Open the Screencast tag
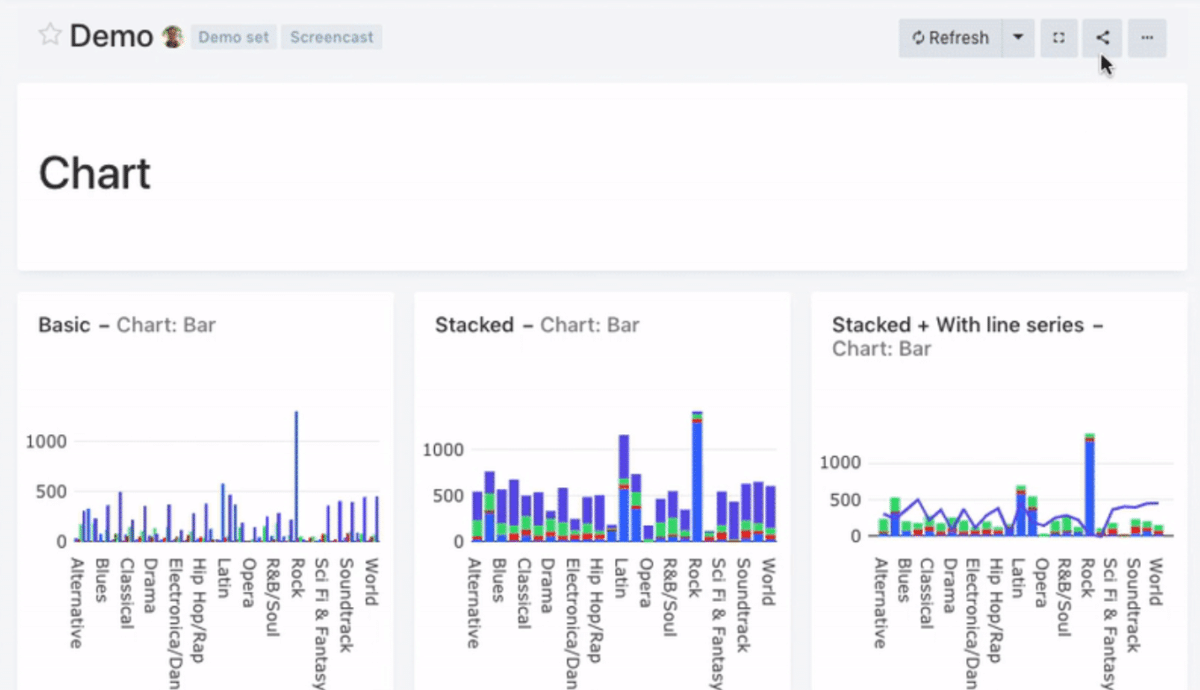The height and width of the screenshot is (690, 1200). [x=332, y=37]
